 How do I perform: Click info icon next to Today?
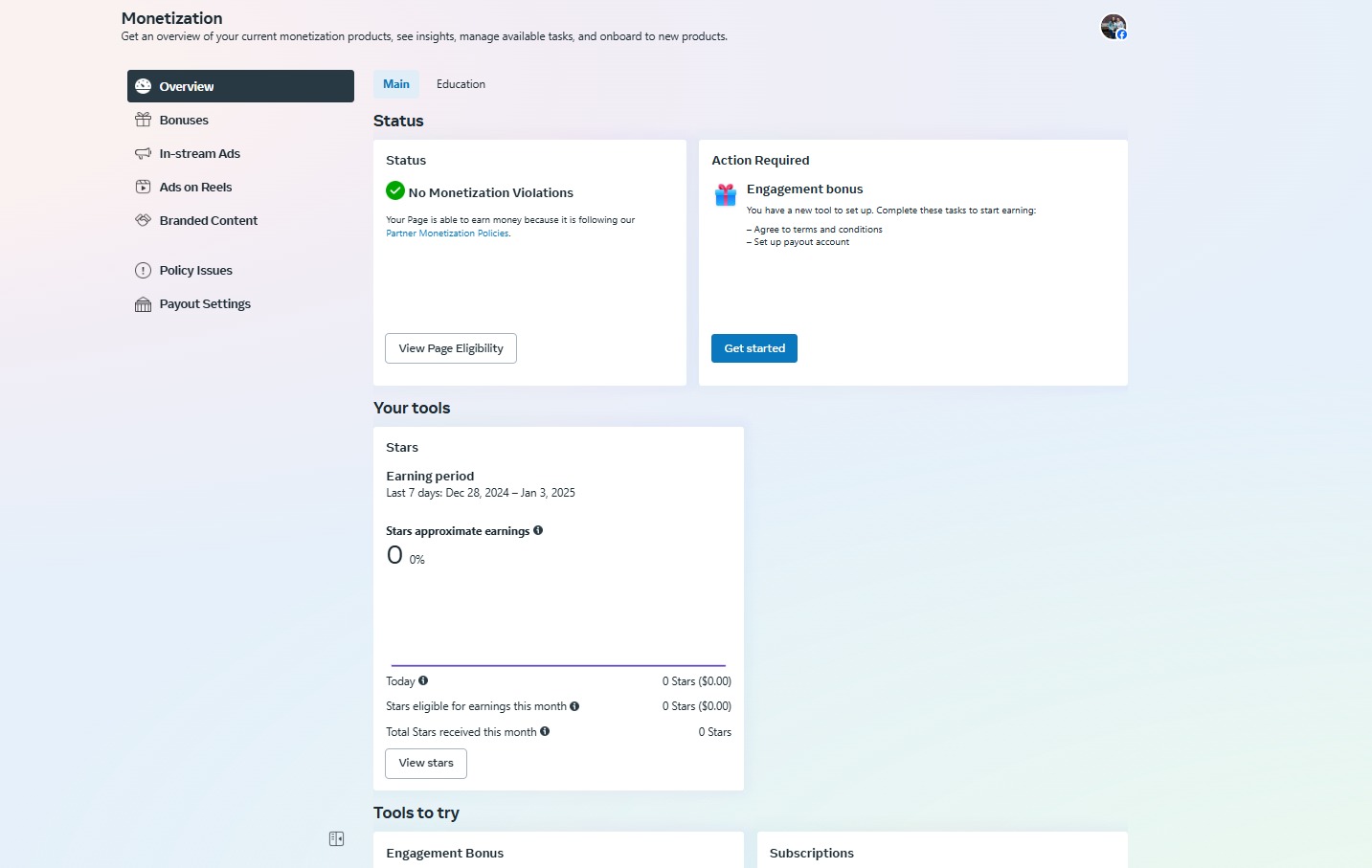[x=423, y=680]
